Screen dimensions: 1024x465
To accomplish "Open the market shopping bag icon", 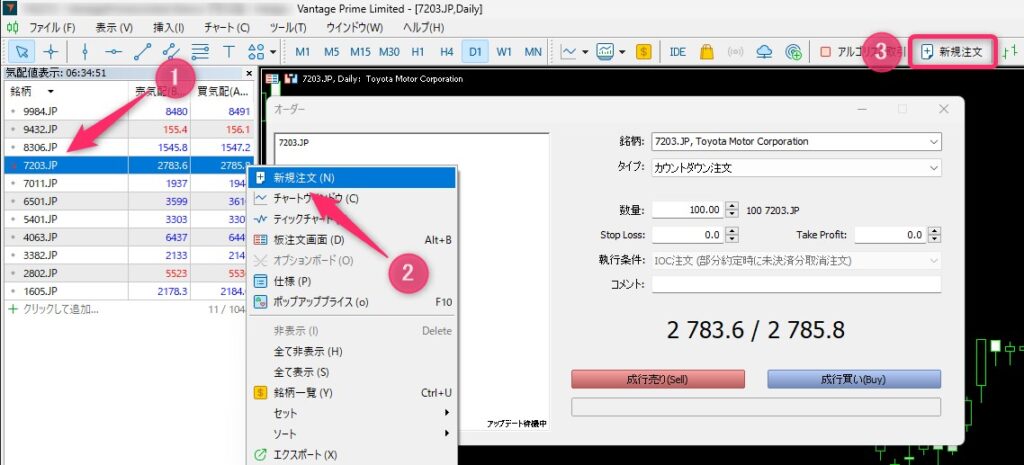I will (x=706, y=51).
